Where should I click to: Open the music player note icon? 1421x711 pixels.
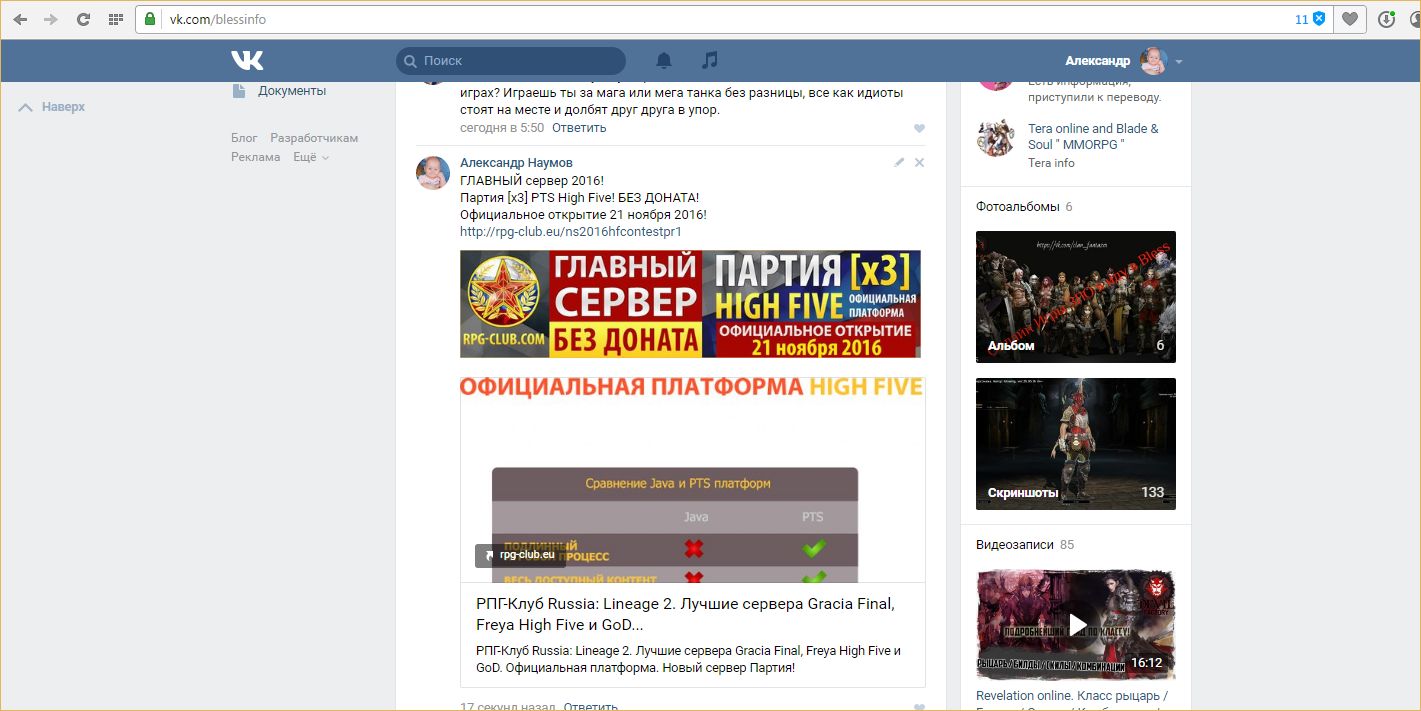[x=709, y=61]
